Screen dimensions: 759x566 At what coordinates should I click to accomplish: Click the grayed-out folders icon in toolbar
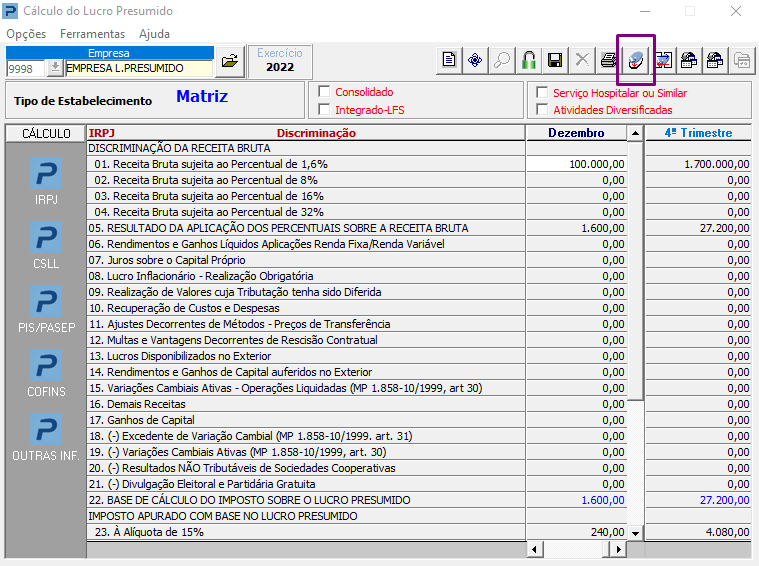pyautogui.click(x=742, y=61)
